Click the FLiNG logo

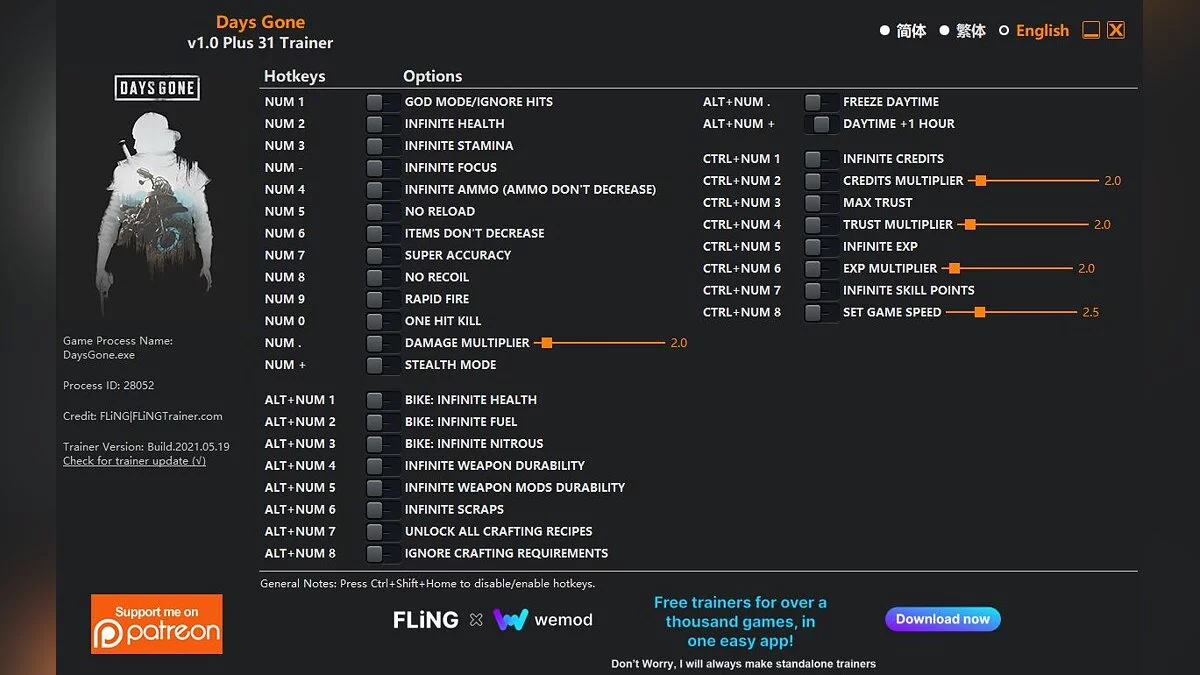click(425, 620)
